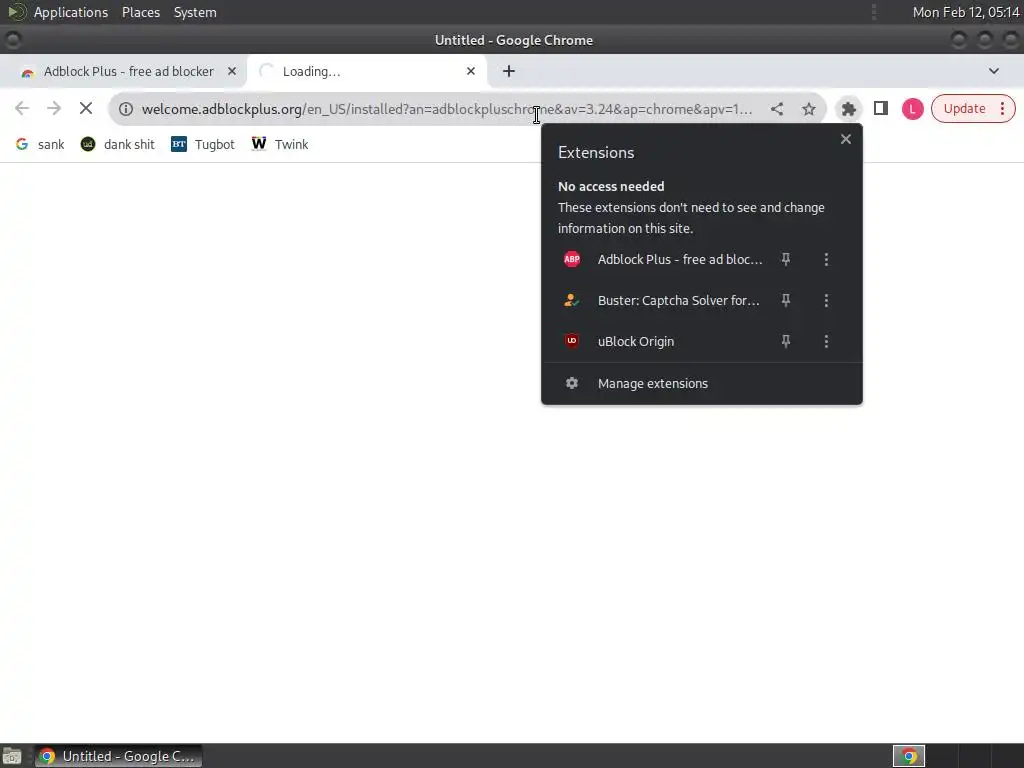
Task: Go forward to next page
Action: (54, 108)
